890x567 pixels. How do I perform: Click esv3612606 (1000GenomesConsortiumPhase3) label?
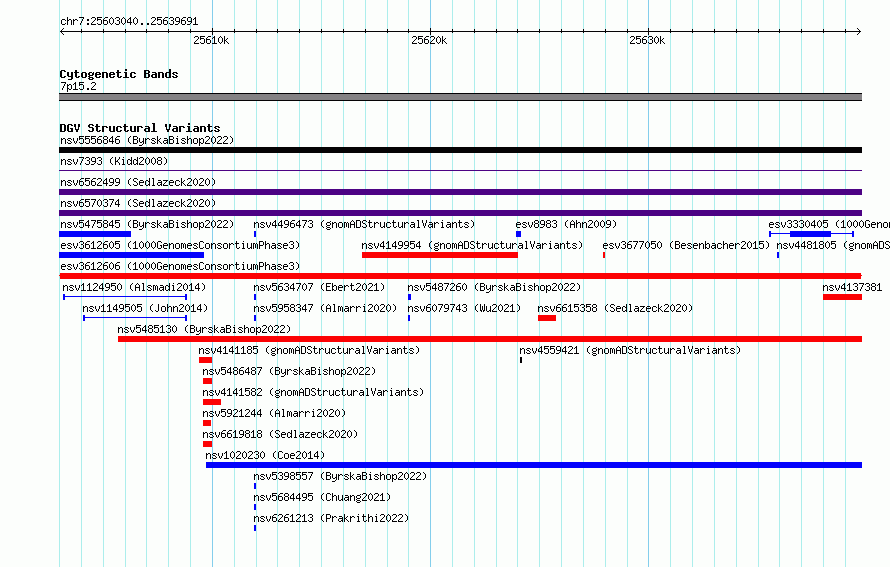pyautogui.click(x=180, y=266)
